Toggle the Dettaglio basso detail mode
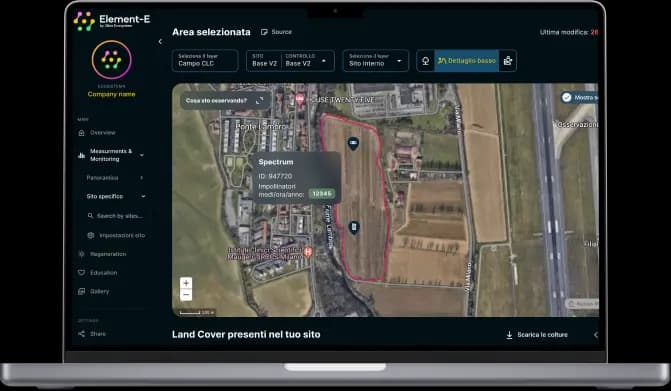Image resolution: width=671 pixels, height=391 pixels. [x=466, y=61]
